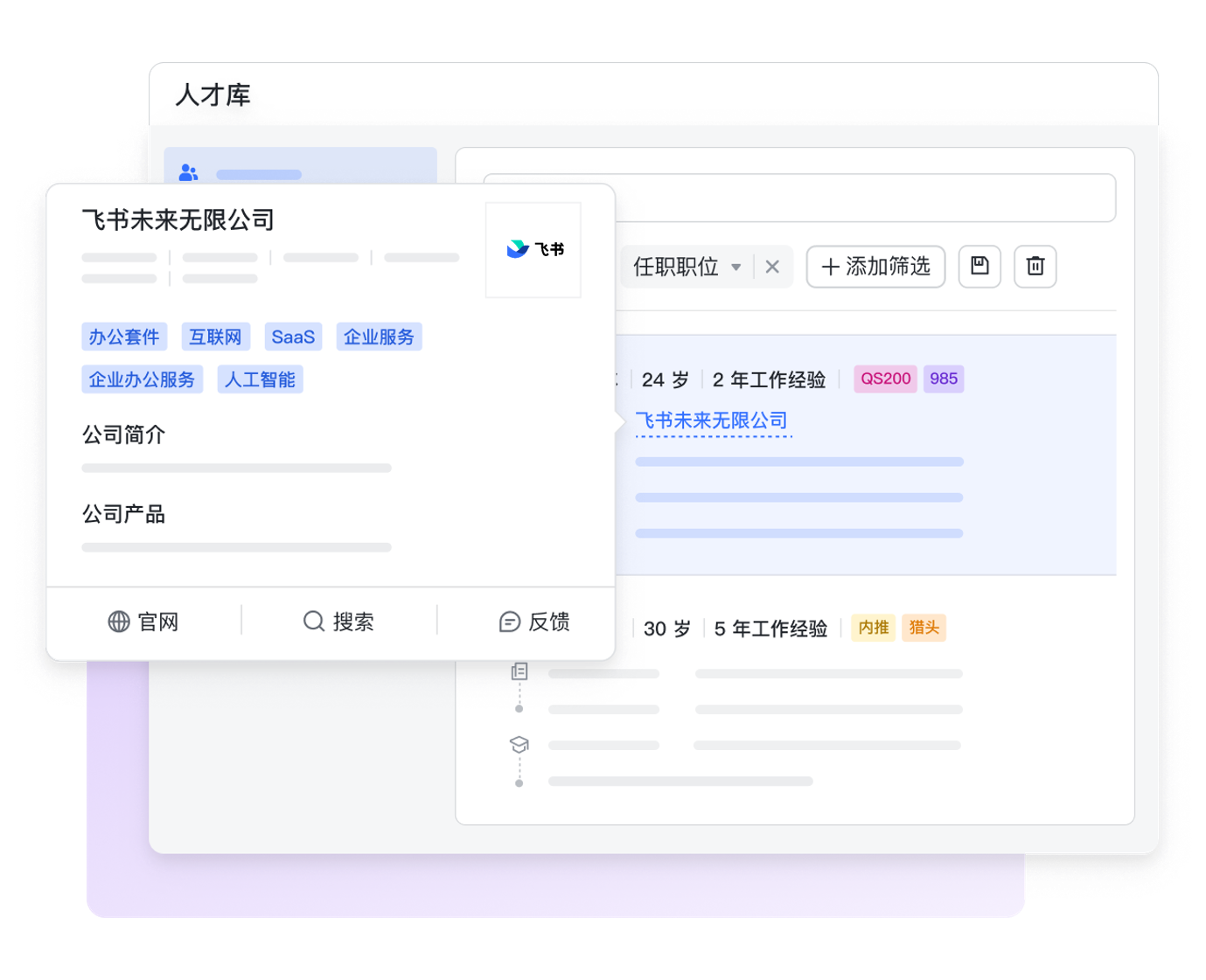Click the 猎头 tag
Screen dimensions: 1206x980
(924, 628)
